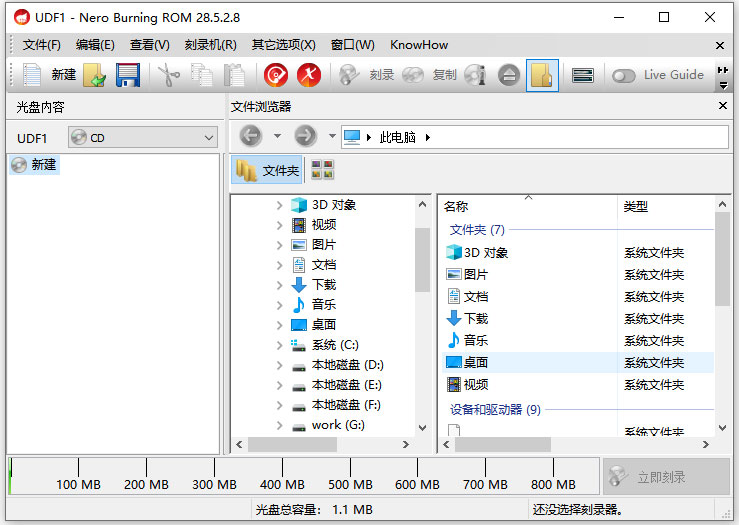Click the 立即刻录 burn now button
739x525 pixels.
coord(665,476)
